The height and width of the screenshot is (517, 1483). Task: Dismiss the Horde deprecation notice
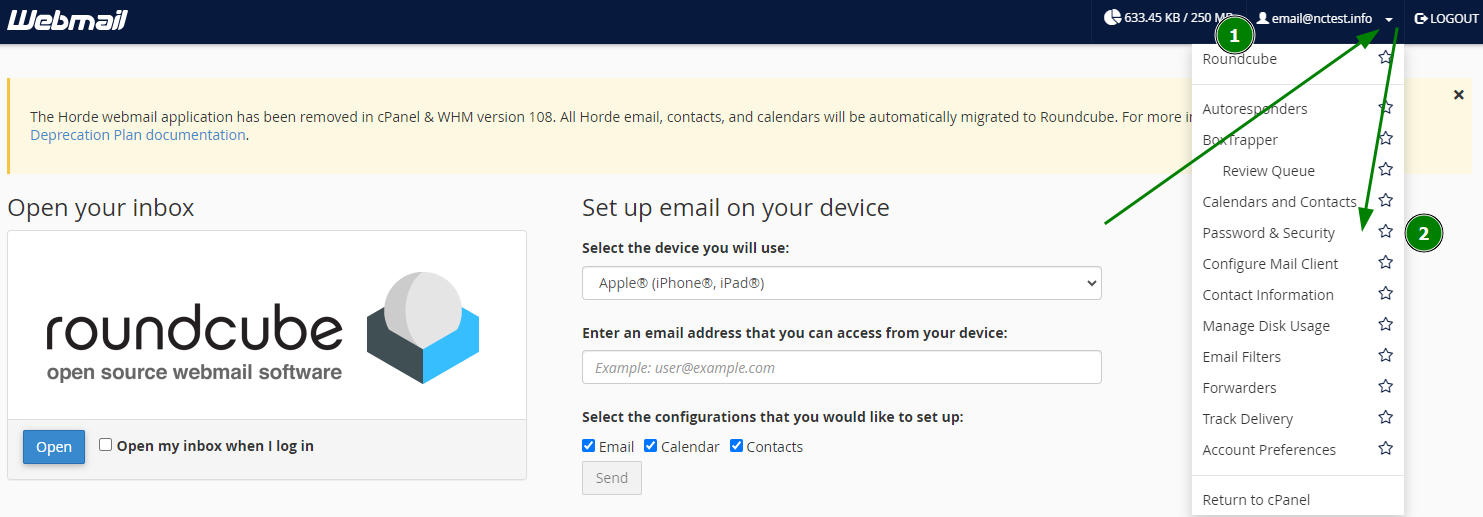click(1458, 95)
